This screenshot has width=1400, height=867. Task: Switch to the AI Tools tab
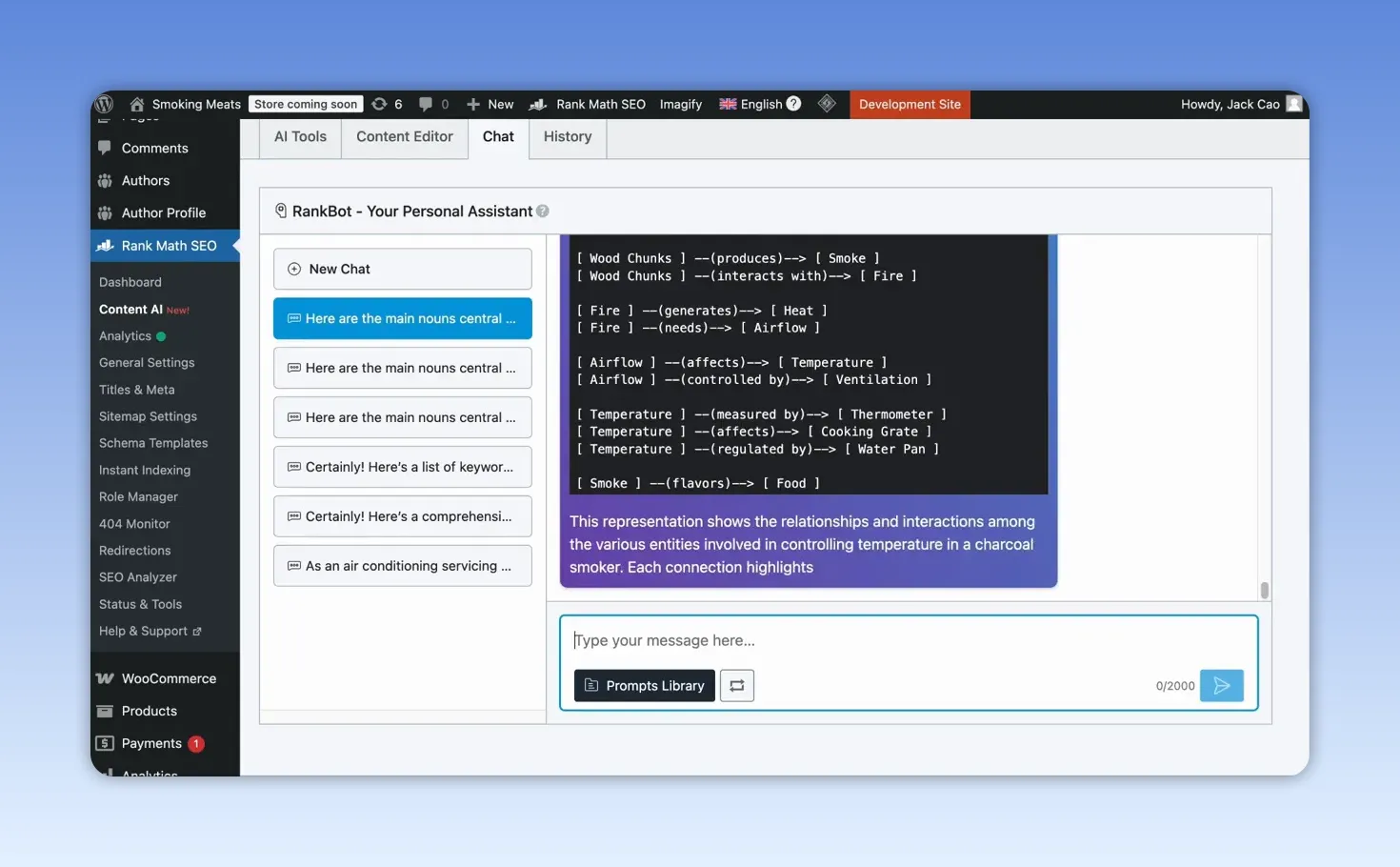300,137
